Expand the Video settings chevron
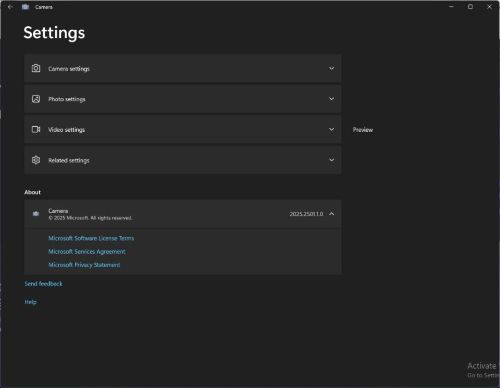500x388 pixels. [332, 129]
